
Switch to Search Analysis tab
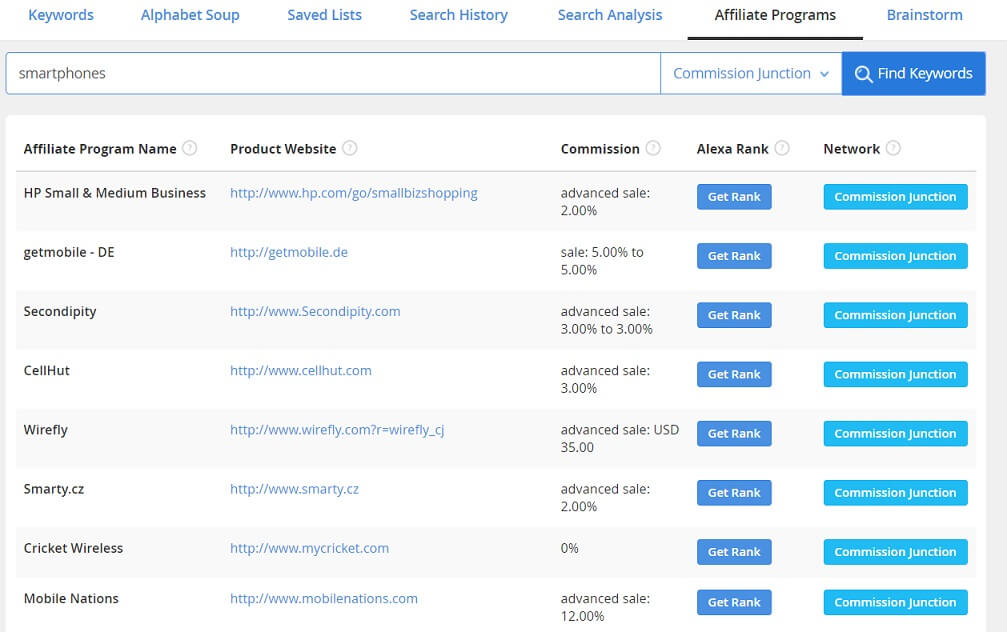click(609, 15)
